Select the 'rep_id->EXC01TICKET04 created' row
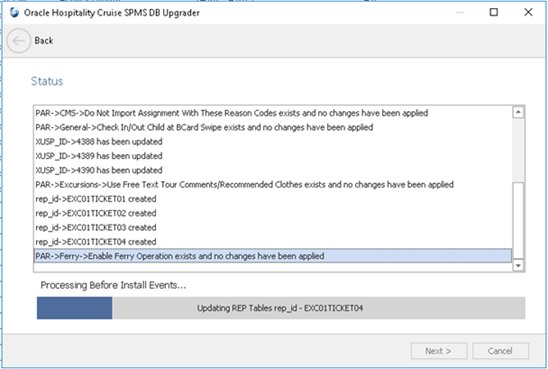The image size is (548, 369). pyautogui.click(x=273, y=241)
